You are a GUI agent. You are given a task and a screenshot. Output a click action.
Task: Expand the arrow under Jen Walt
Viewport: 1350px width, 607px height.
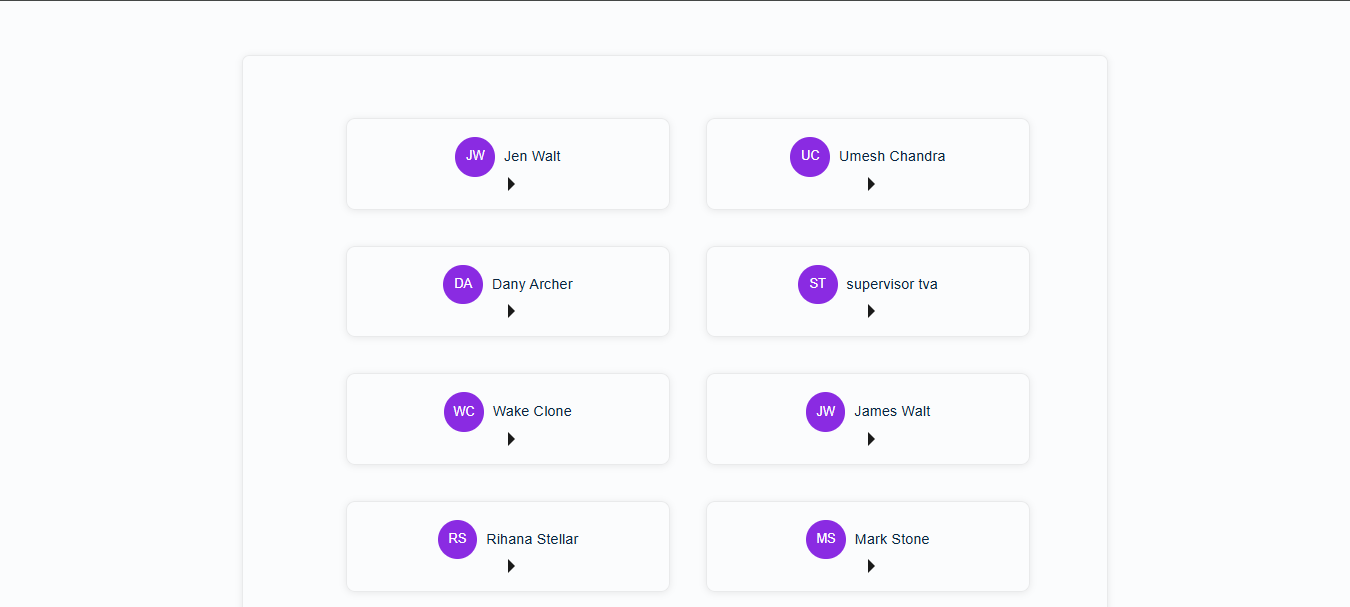[511, 184]
